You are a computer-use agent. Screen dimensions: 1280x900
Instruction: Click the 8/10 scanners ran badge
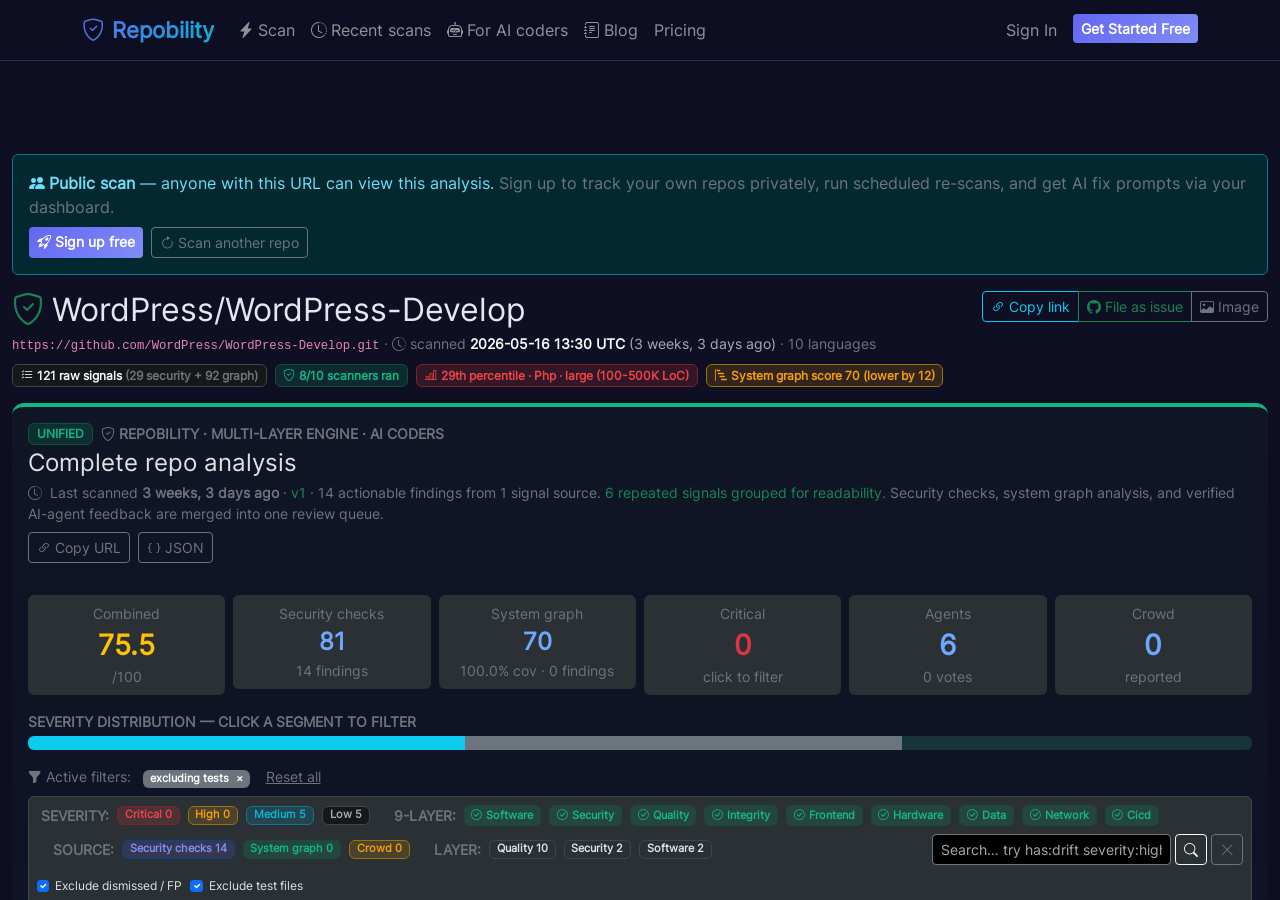(341, 376)
